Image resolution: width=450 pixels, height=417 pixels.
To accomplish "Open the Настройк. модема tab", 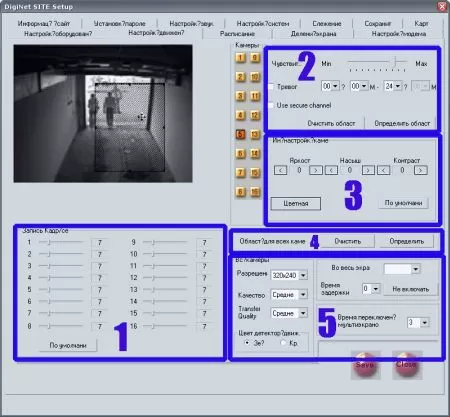I will [x=399, y=34].
